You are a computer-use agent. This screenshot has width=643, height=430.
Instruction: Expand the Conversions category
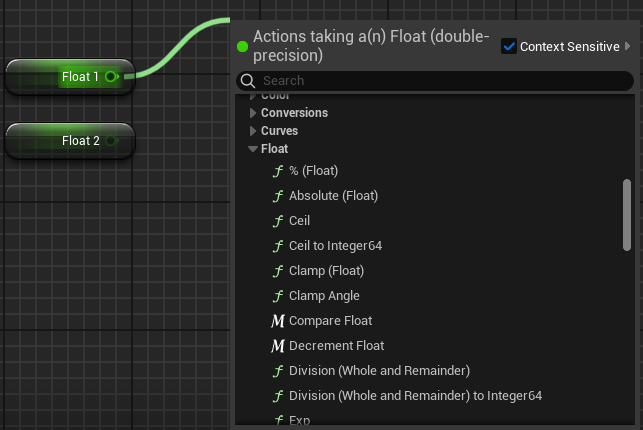[x=253, y=113]
